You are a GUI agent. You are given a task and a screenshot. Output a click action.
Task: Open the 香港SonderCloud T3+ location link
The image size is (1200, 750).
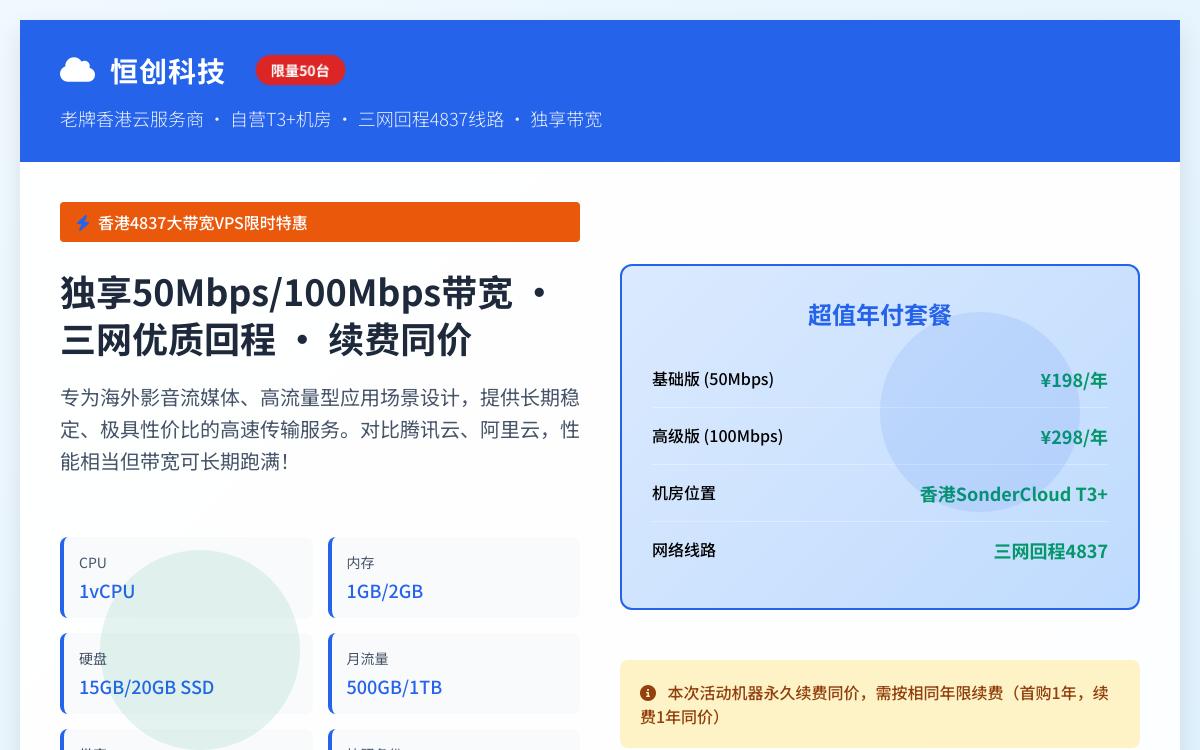tap(1013, 494)
